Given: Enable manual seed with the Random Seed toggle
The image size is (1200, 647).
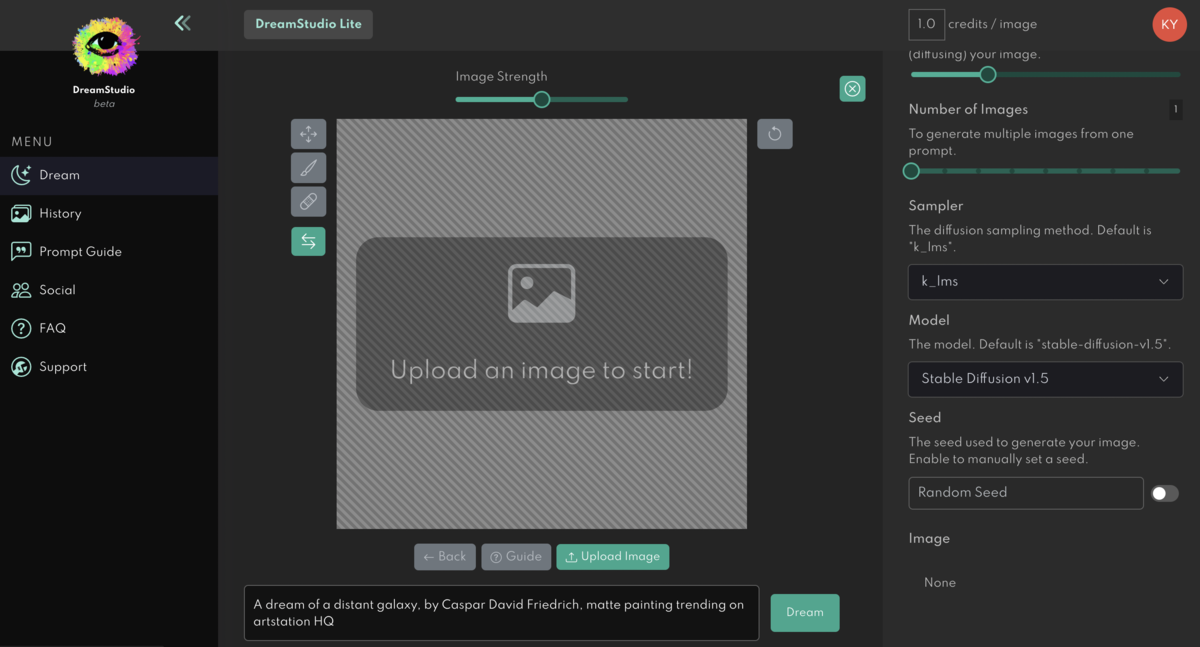Looking at the screenshot, I should tap(1163, 492).
